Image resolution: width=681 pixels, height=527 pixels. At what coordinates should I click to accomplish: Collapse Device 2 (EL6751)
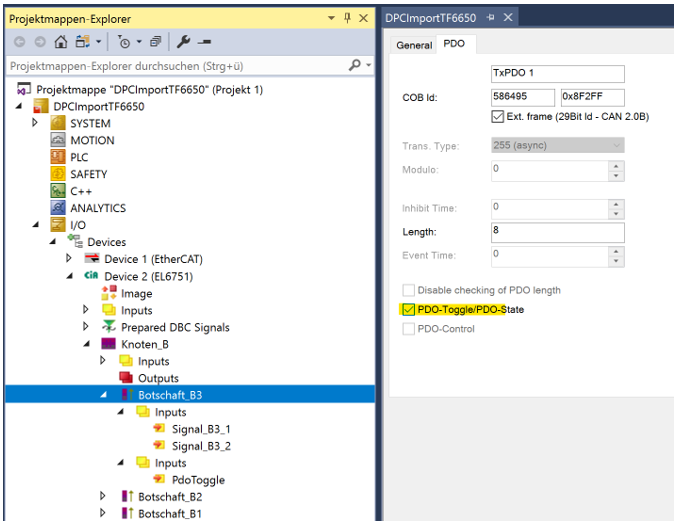(69, 276)
